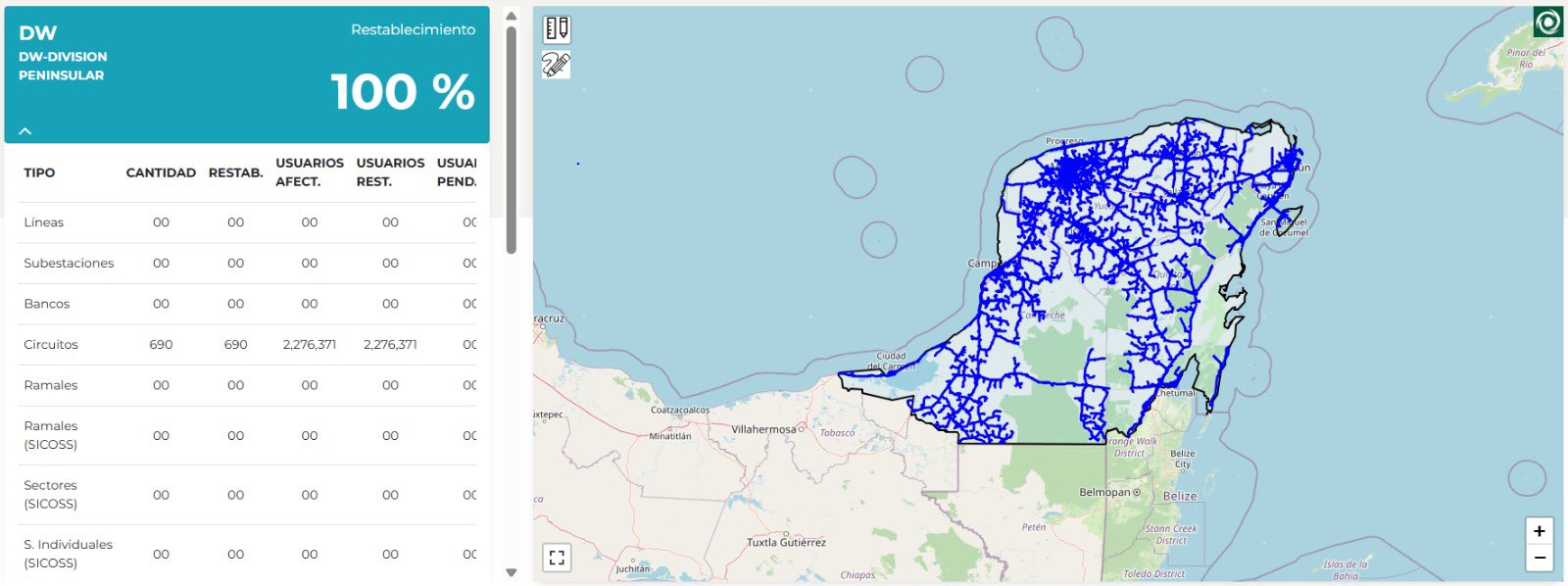The image size is (1568, 586).
Task: Select the Circuitos row label
Action: click(x=51, y=345)
